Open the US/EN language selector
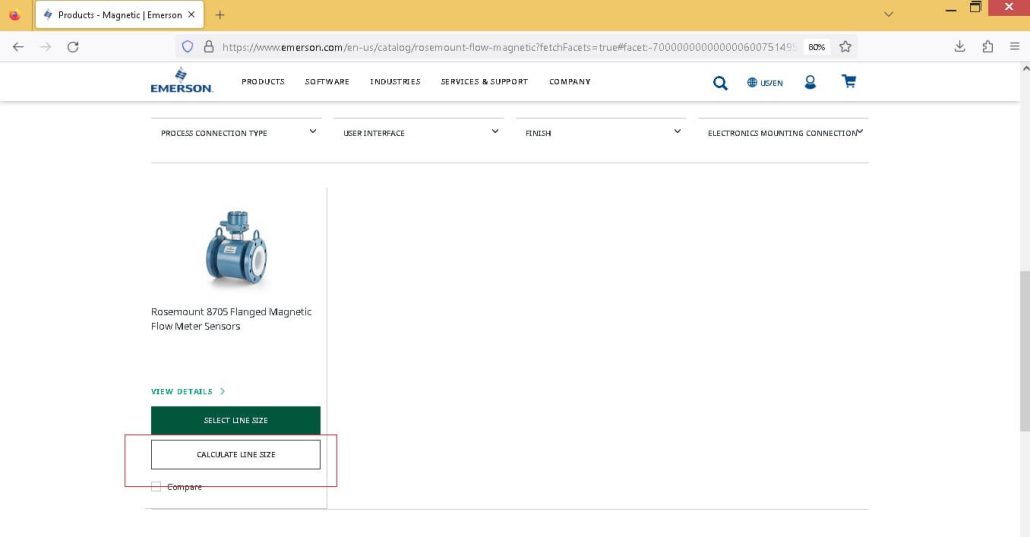Viewport: 1030px width, 537px height. click(x=765, y=83)
